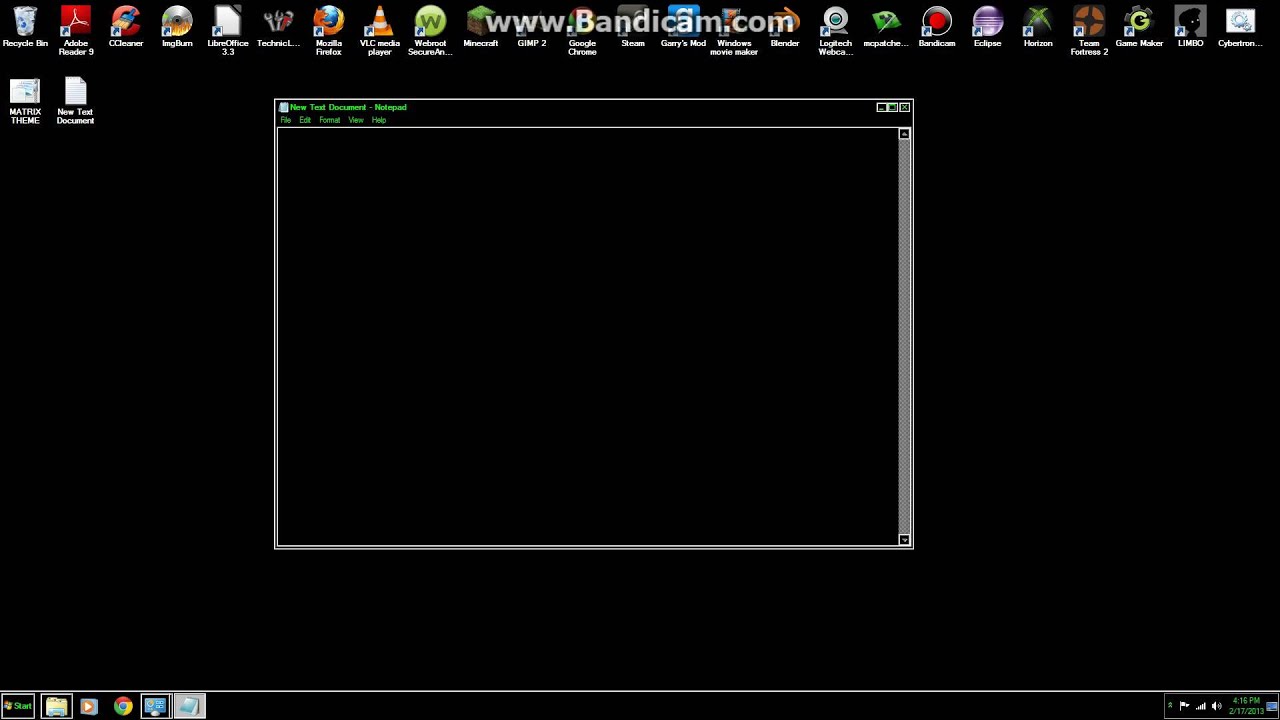Click the Cybertron desktop shortcut

pyautogui.click(x=1240, y=28)
